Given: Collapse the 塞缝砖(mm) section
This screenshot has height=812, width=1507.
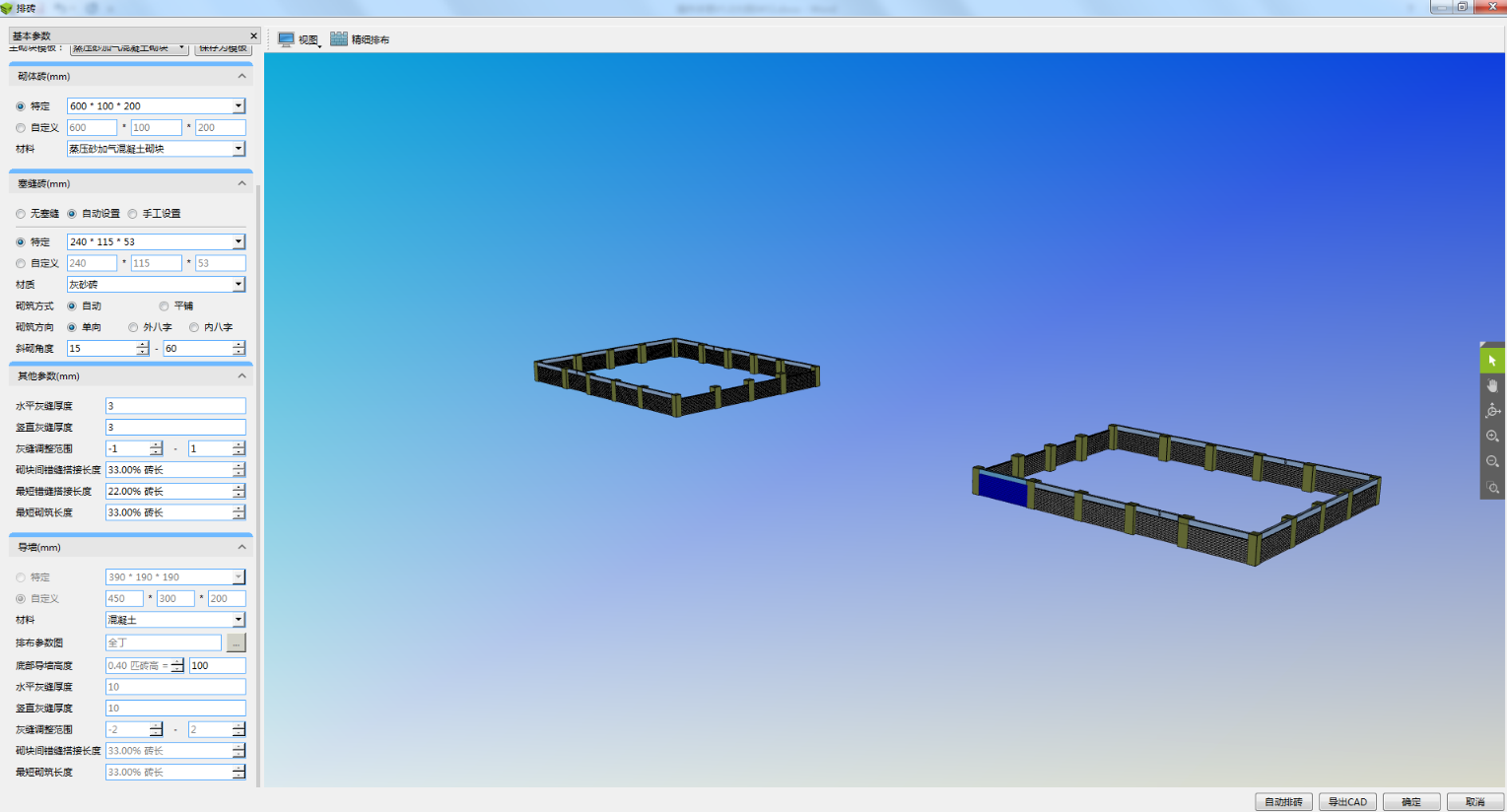Looking at the screenshot, I should (241, 183).
